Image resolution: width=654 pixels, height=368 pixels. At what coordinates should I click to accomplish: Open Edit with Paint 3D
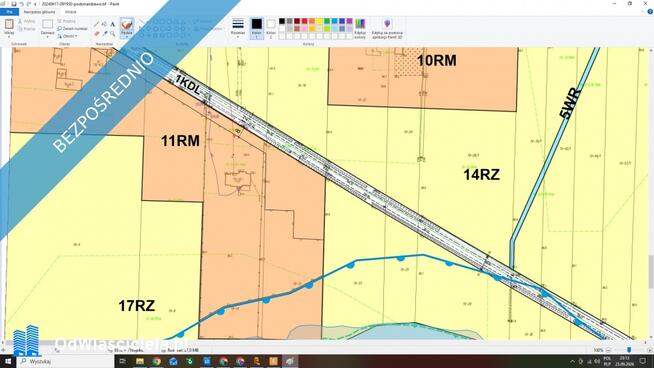[387, 29]
